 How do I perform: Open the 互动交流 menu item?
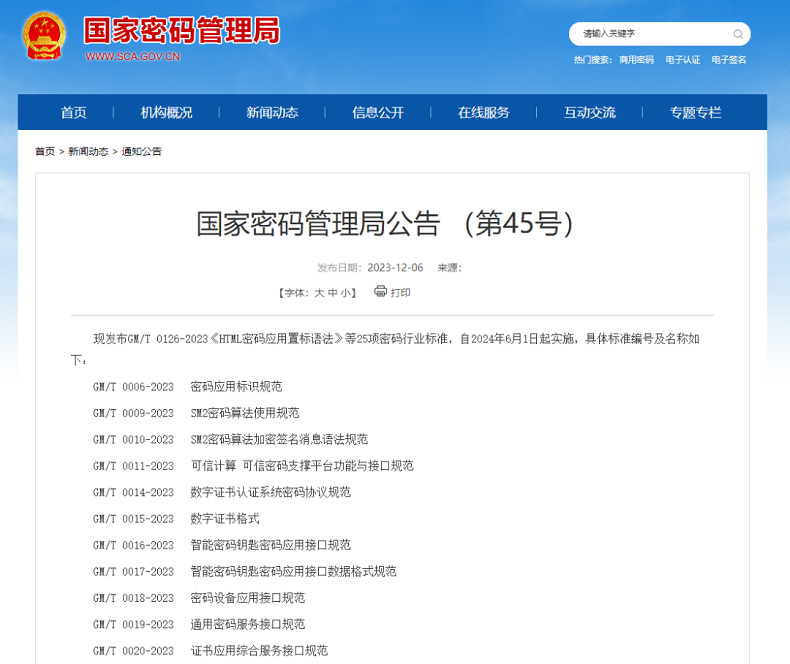(590, 113)
